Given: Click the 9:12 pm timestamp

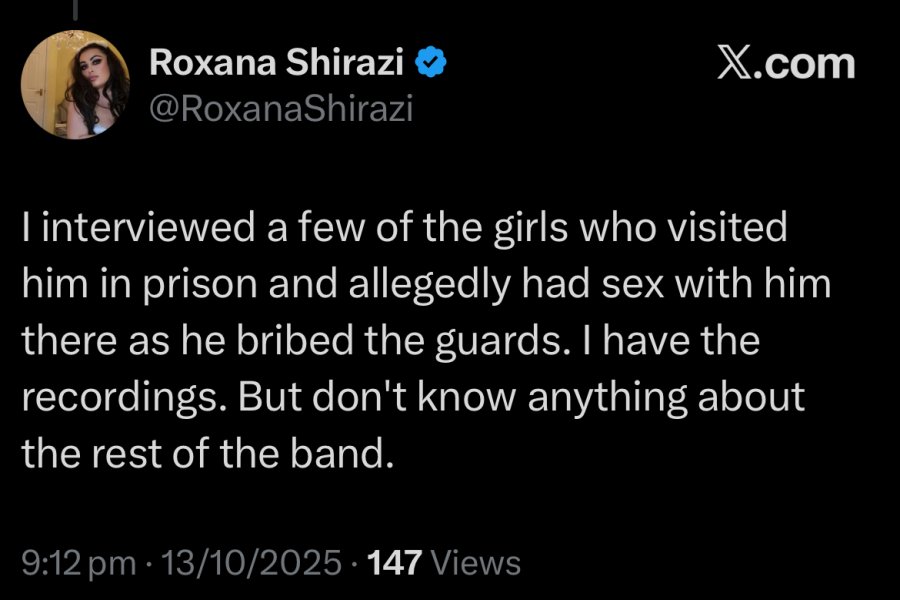Looking at the screenshot, I should coord(79,563).
